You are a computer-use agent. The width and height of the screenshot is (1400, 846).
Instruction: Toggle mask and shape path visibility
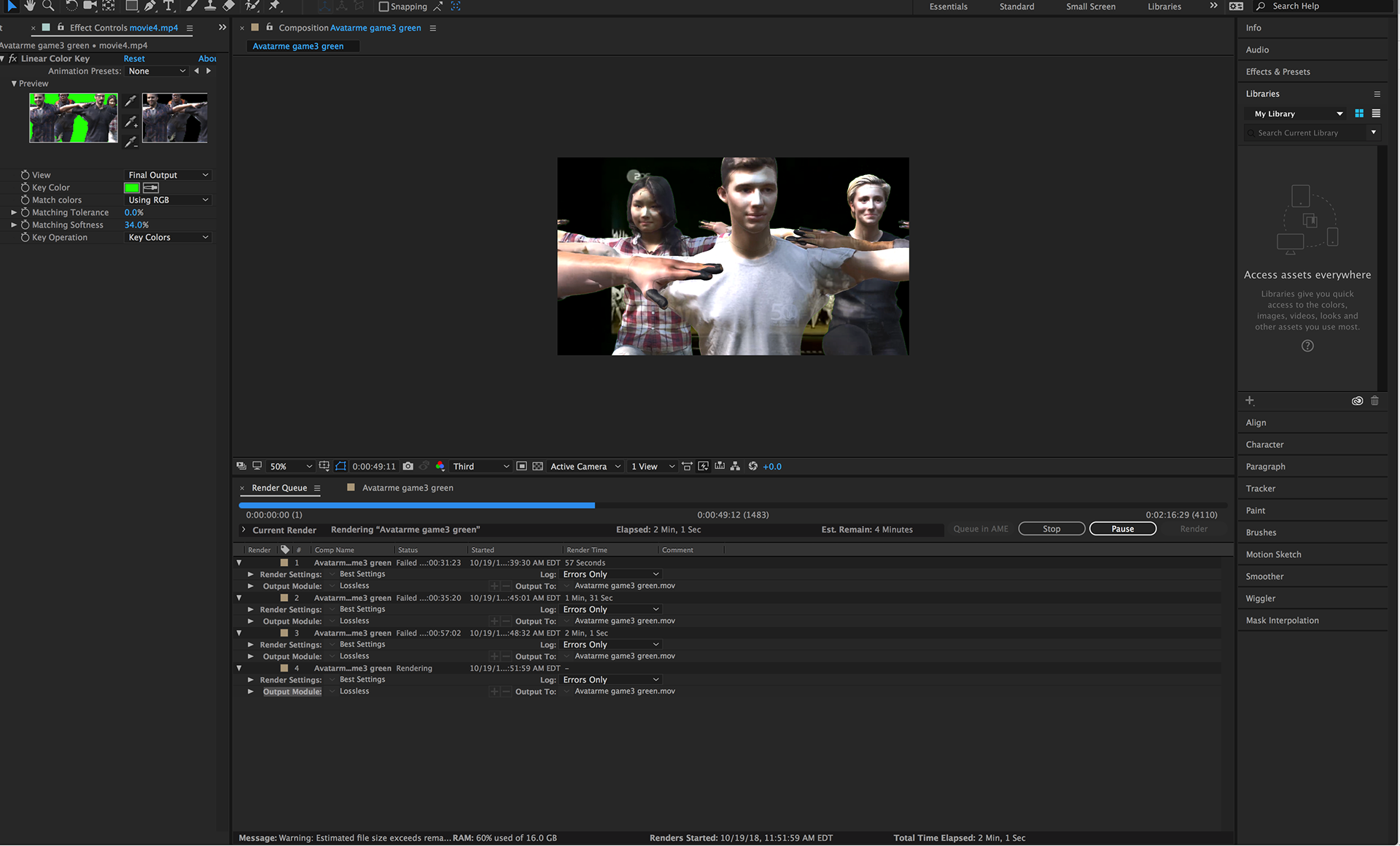point(341,466)
